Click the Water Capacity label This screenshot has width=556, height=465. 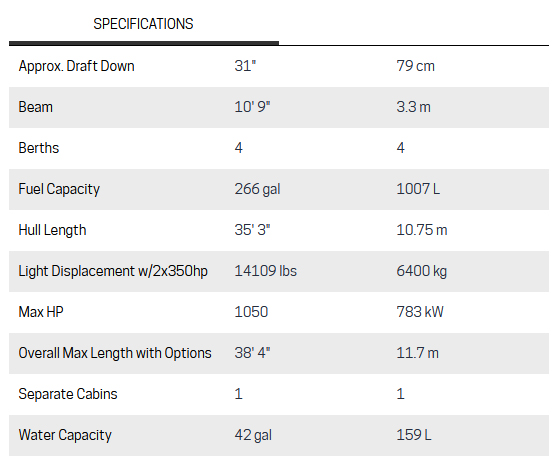(65, 435)
